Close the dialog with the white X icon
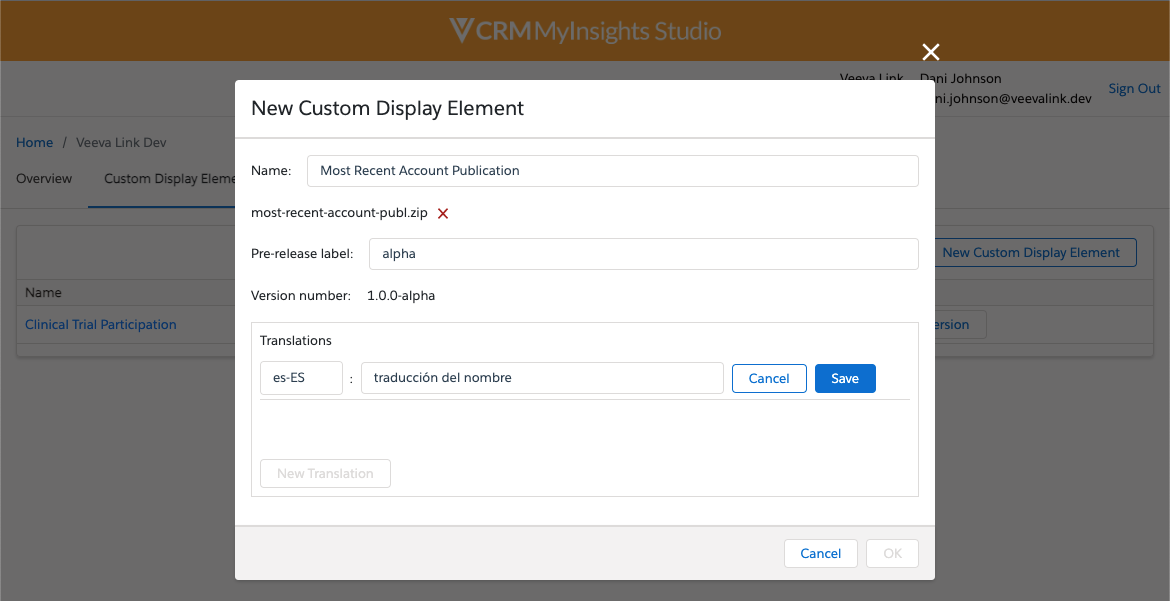1170x601 pixels. [x=931, y=52]
